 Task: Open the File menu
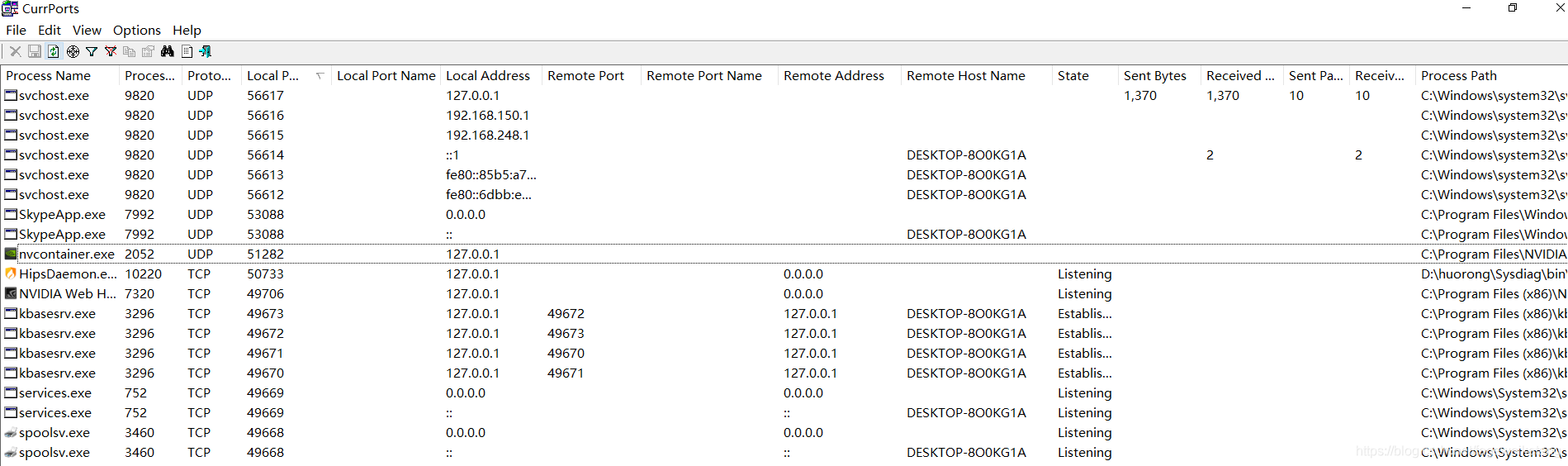[x=16, y=30]
